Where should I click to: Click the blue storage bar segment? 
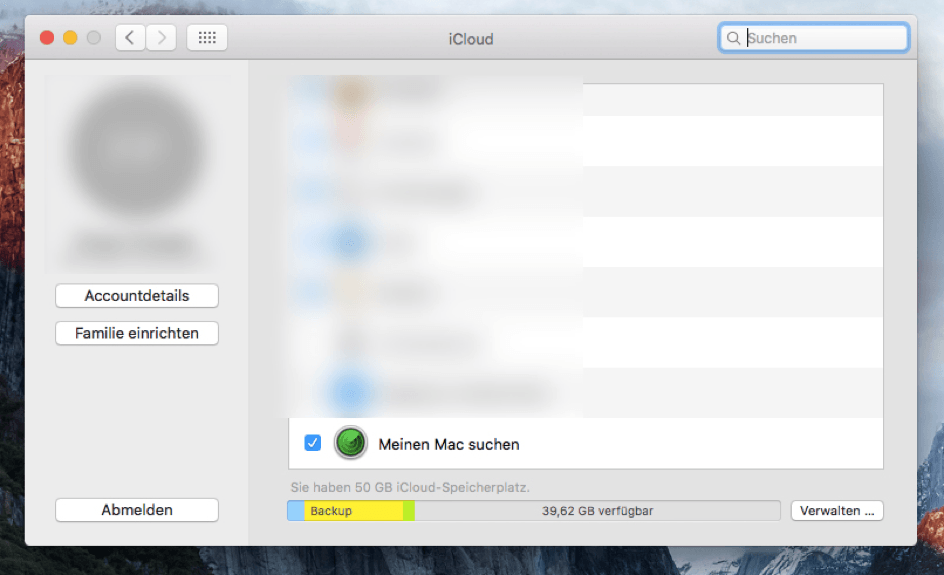coord(296,511)
